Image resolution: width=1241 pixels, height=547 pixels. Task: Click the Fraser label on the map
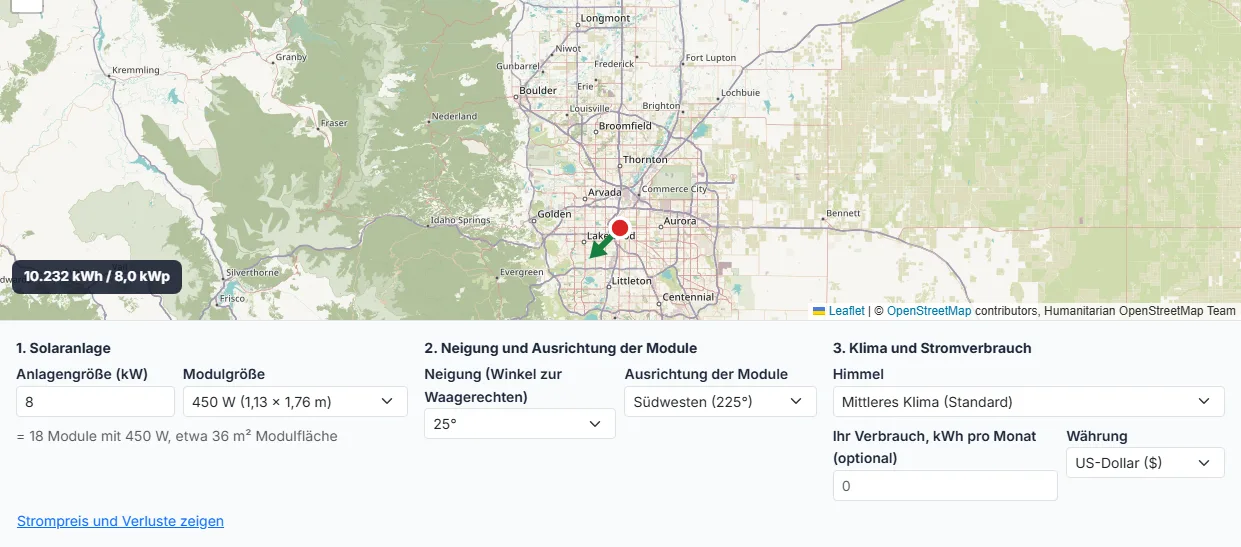(x=334, y=123)
